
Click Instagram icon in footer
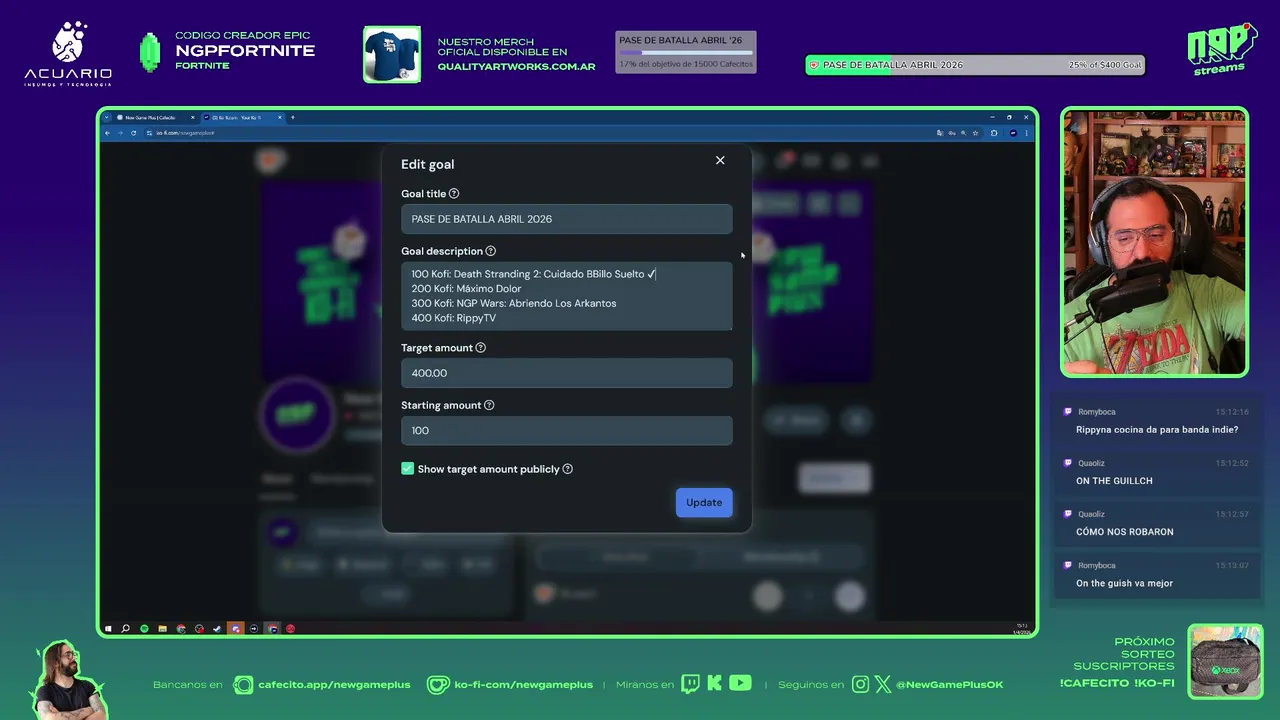point(861,685)
